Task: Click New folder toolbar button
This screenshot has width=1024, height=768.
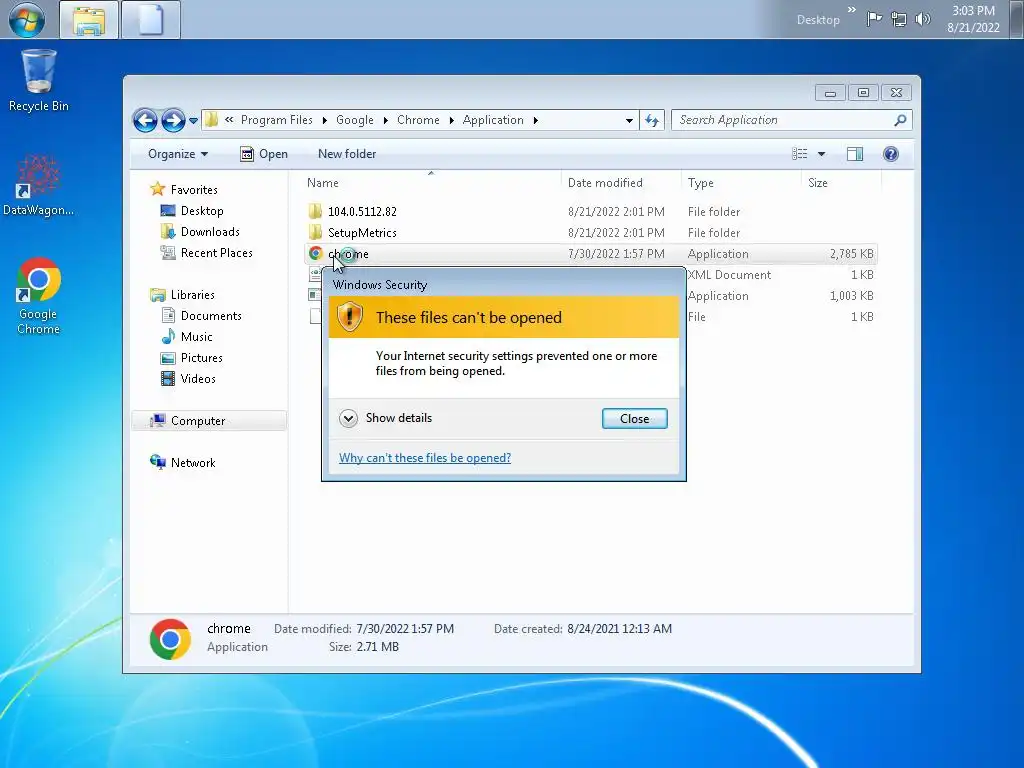Action: point(347,154)
